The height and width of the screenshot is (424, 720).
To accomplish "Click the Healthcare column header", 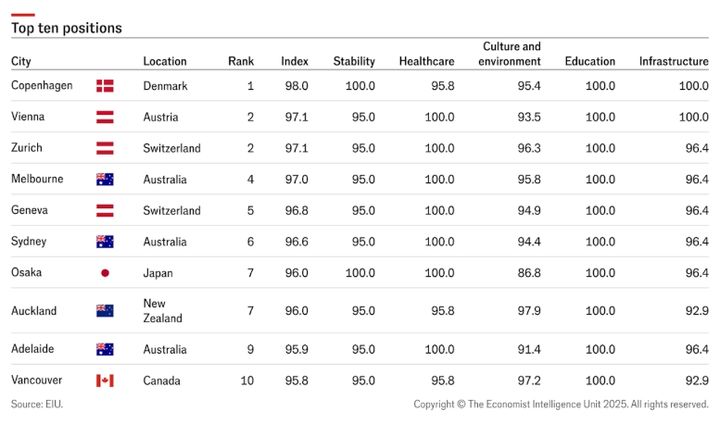I will click(426, 62).
